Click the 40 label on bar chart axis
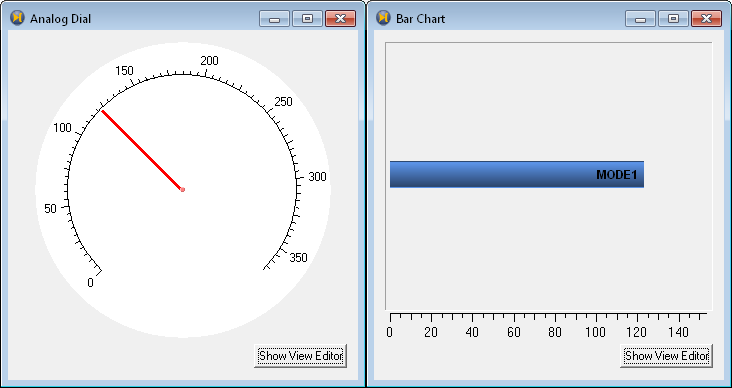The image size is (732, 388). point(472,332)
